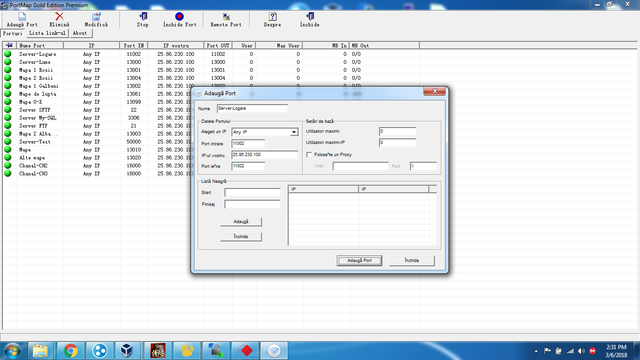Select the Mapa 1 Rosii row name

pyautogui.click(x=36, y=70)
